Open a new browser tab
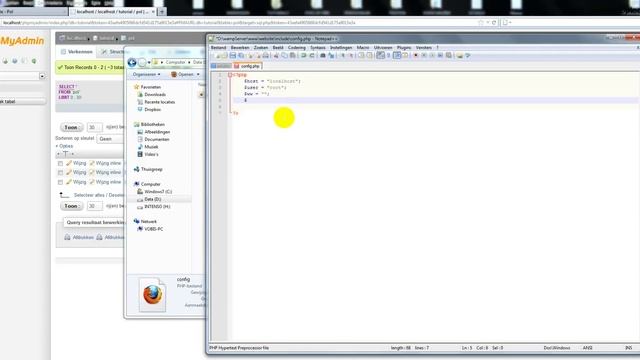640x360 pixels. (x=162, y=12)
